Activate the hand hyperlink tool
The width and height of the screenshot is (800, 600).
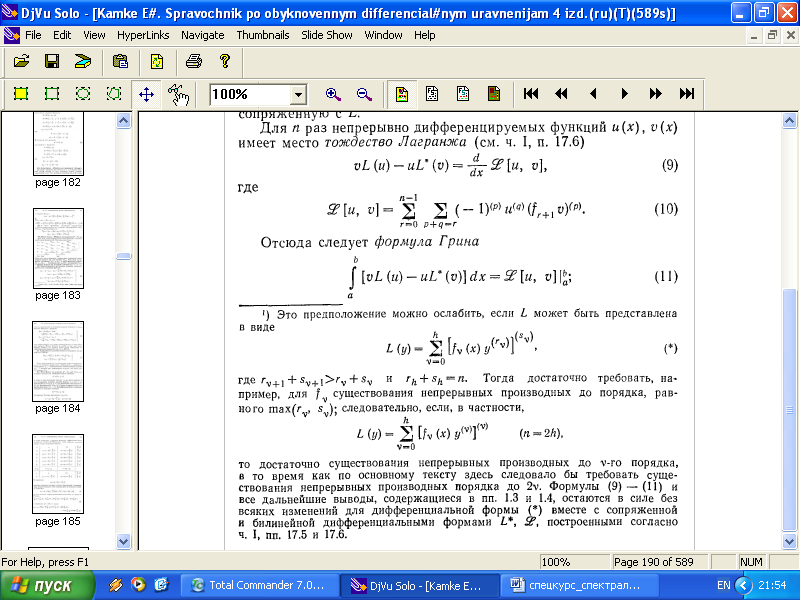pyautogui.click(x=178, y=94)
